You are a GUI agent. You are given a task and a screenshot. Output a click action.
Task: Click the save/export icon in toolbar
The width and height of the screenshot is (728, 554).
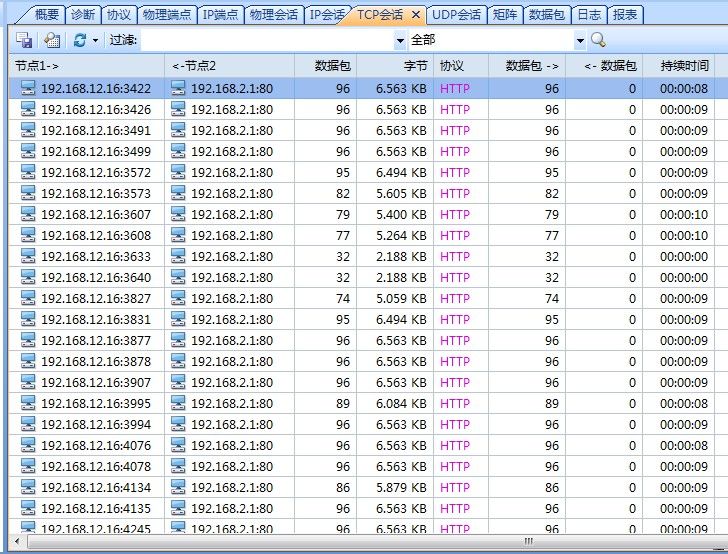pos(24,40)
